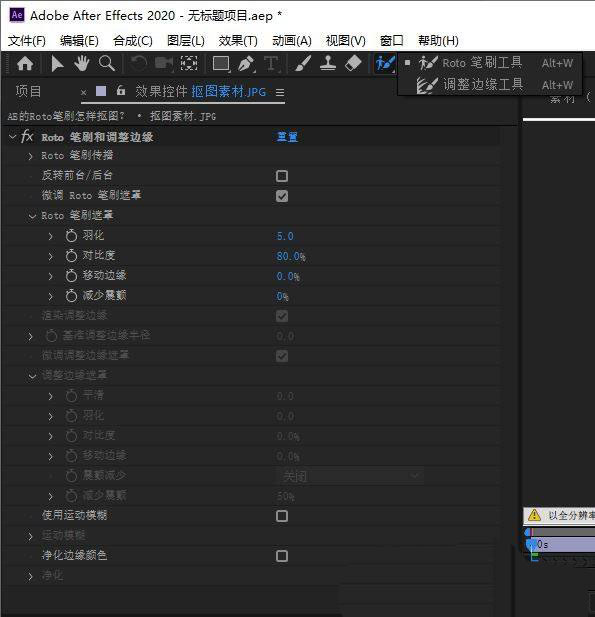Toggle the 微调调整边缘遮罩 checkbox

[x=282, y=356]
